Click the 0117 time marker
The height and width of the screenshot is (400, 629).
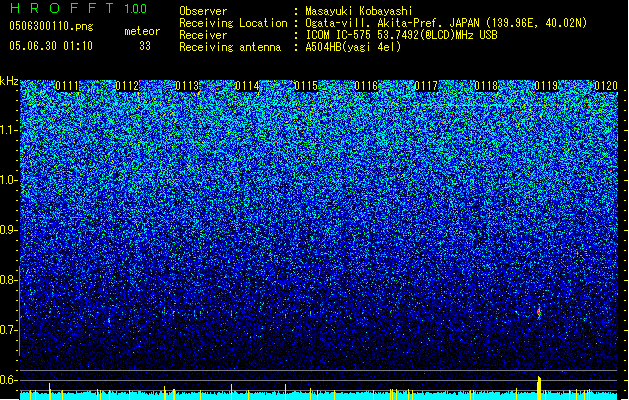tap(426, 86)
